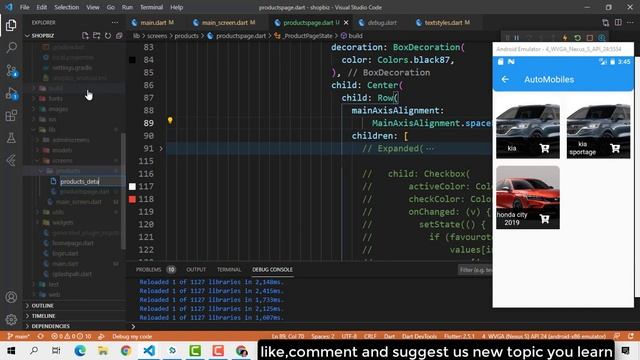Click the debug console filter field
The height and width of the screenshot is (360, 640).
click(475, 270)
